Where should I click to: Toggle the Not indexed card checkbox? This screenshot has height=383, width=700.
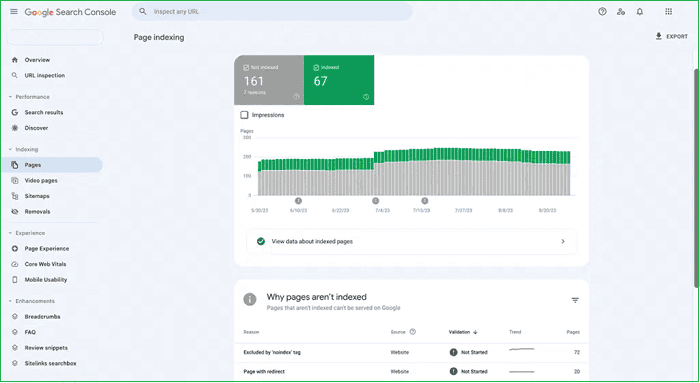[246, 67]
